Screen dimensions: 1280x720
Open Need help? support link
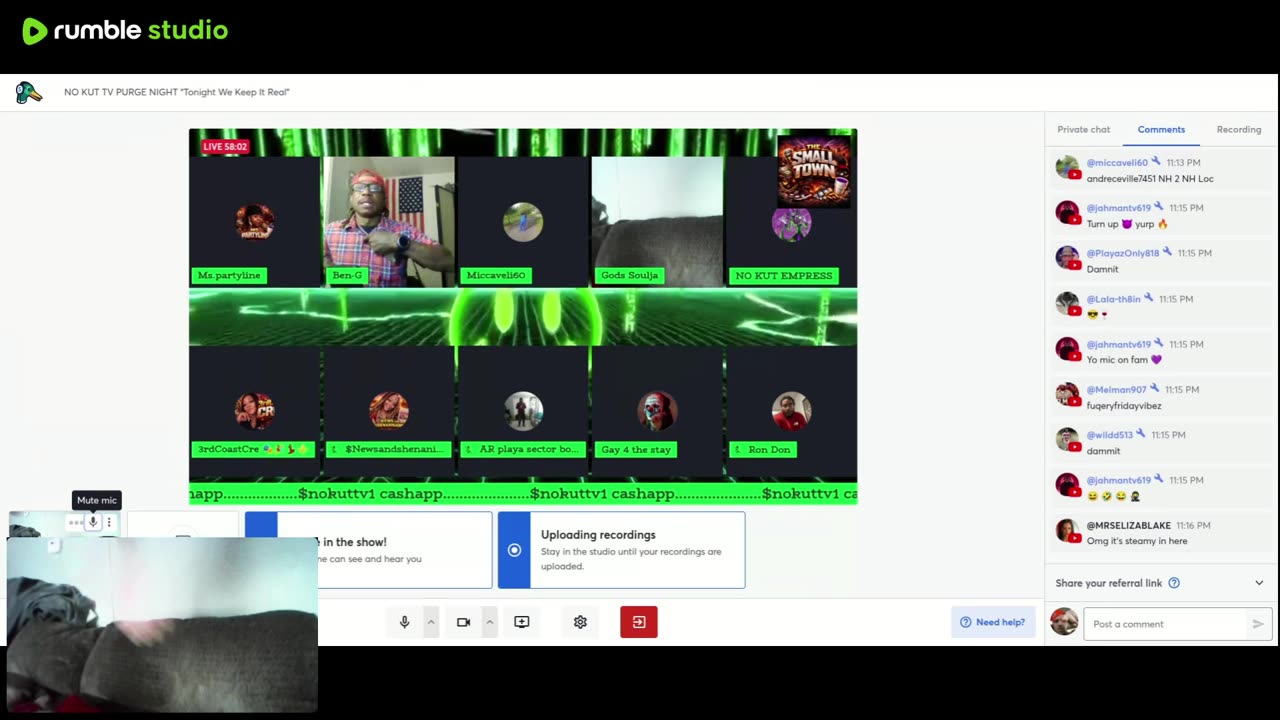(x=993, y=622)
